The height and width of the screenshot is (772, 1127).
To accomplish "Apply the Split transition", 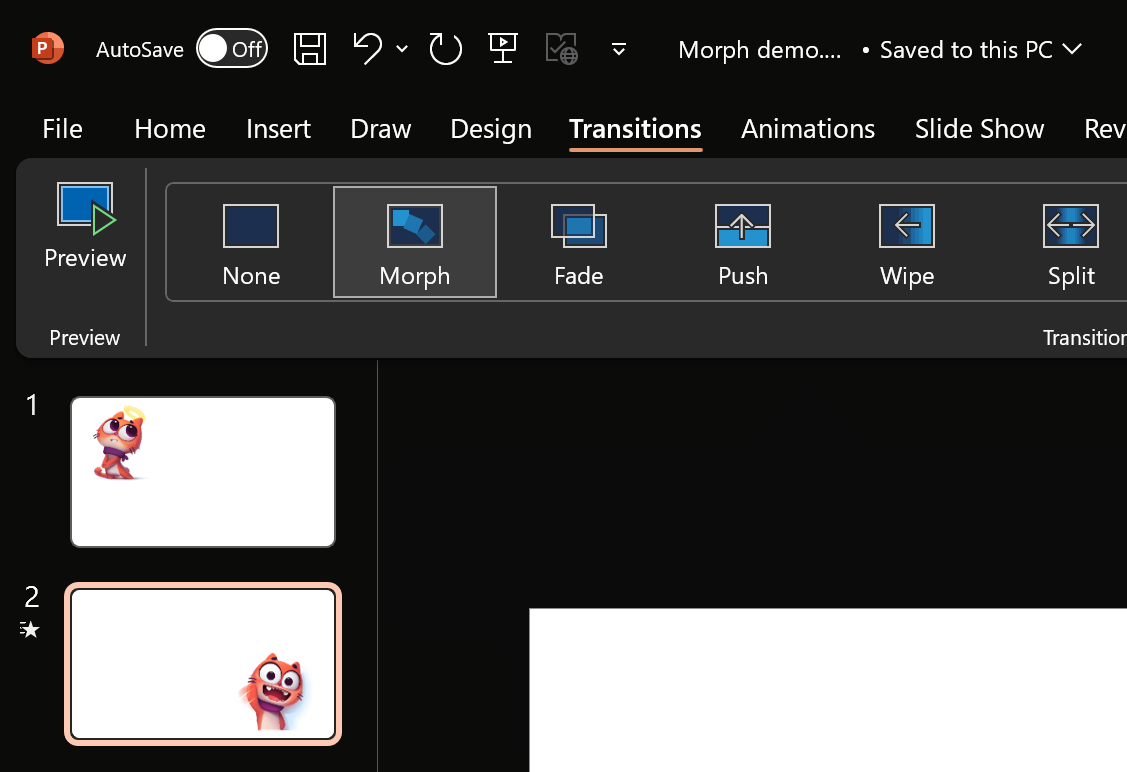I will point(1070,244).
